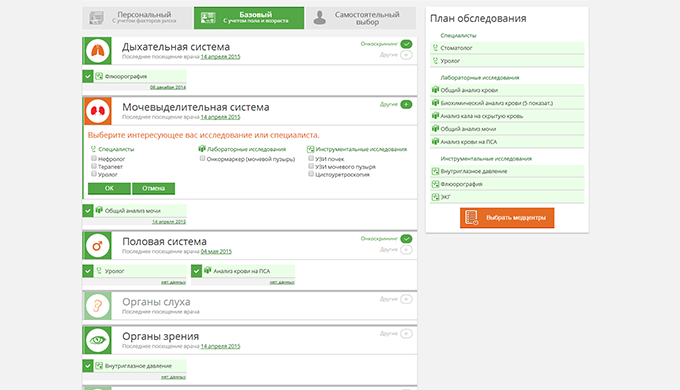Screen dimensions: 680x390
Task: Select Общий анализ мочи in План обследования
Action: coord(507,129)
